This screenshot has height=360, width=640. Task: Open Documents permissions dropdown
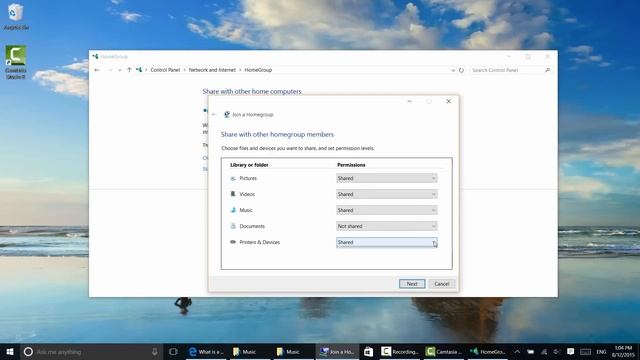point(387,226)
